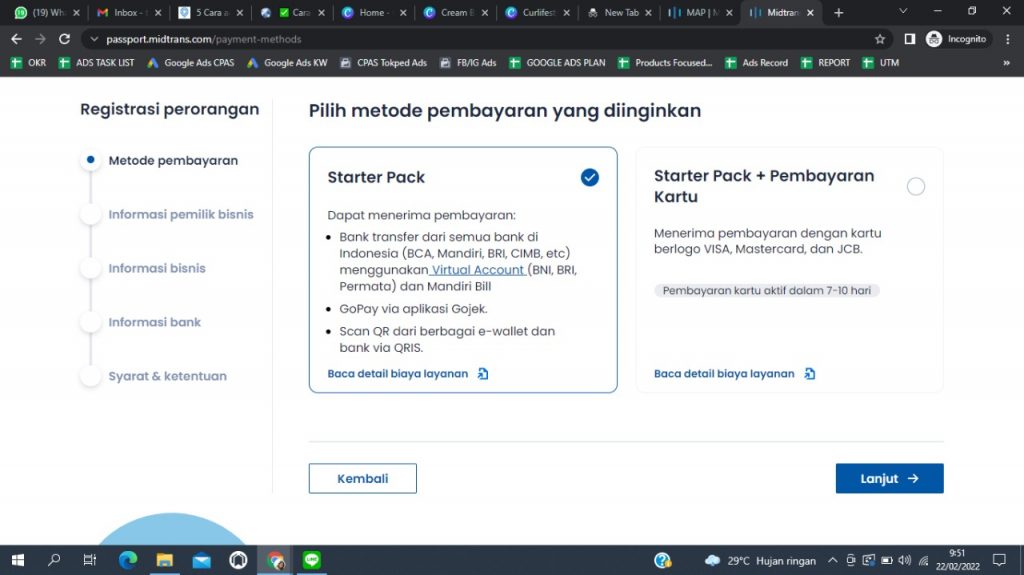Open the UTM bookmark
Screen dimensions: 1024x575
(x=880, y=63)
